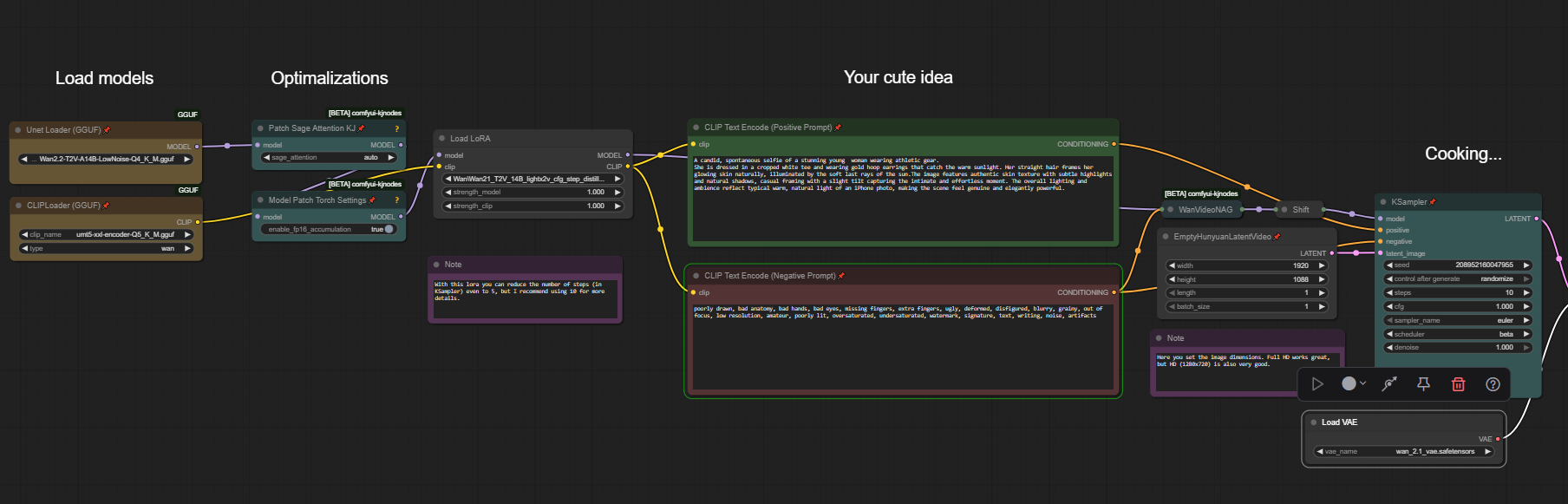Click the denoise value field

click(1458, 348)
